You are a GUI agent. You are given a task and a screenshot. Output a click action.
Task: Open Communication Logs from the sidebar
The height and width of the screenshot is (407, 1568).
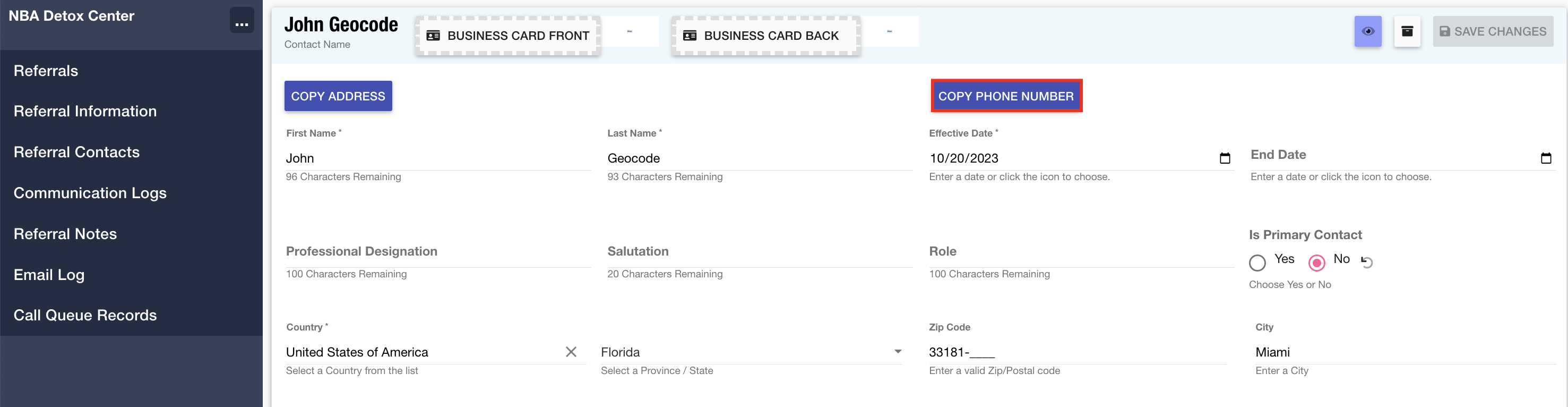tap(90, 192)
